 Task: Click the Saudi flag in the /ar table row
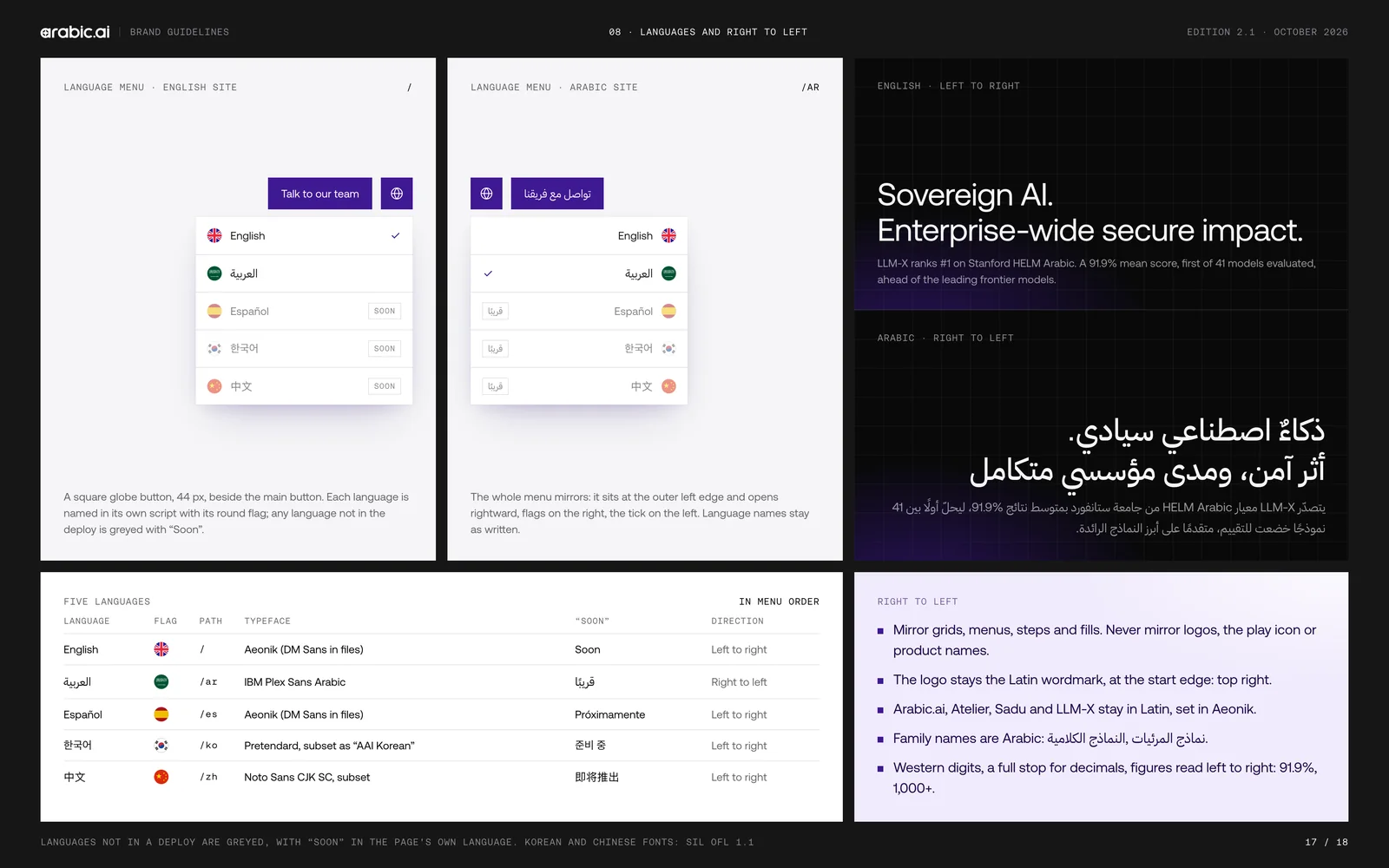(x=161, y=681)
